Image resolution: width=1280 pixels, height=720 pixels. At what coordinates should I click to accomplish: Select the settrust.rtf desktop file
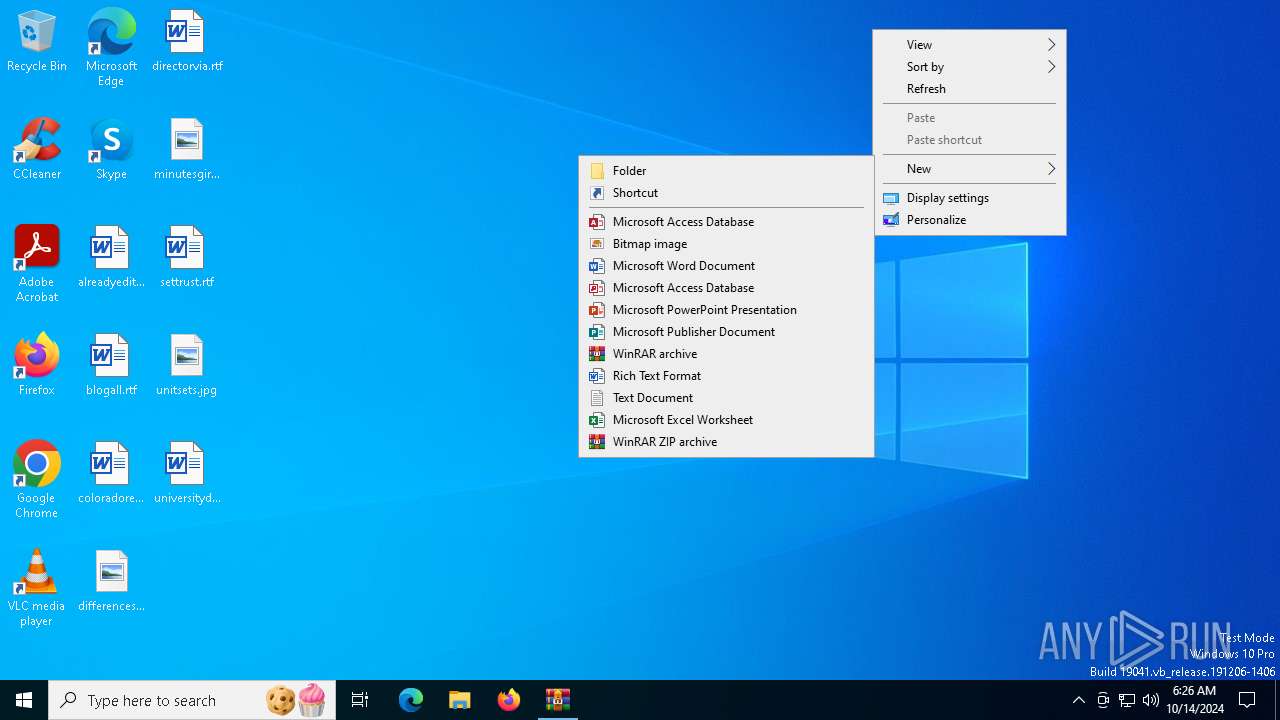(187, 258)
